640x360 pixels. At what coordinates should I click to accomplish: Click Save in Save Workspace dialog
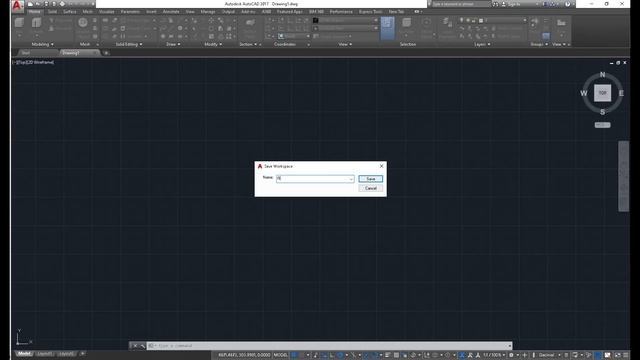tap(371, 179)
